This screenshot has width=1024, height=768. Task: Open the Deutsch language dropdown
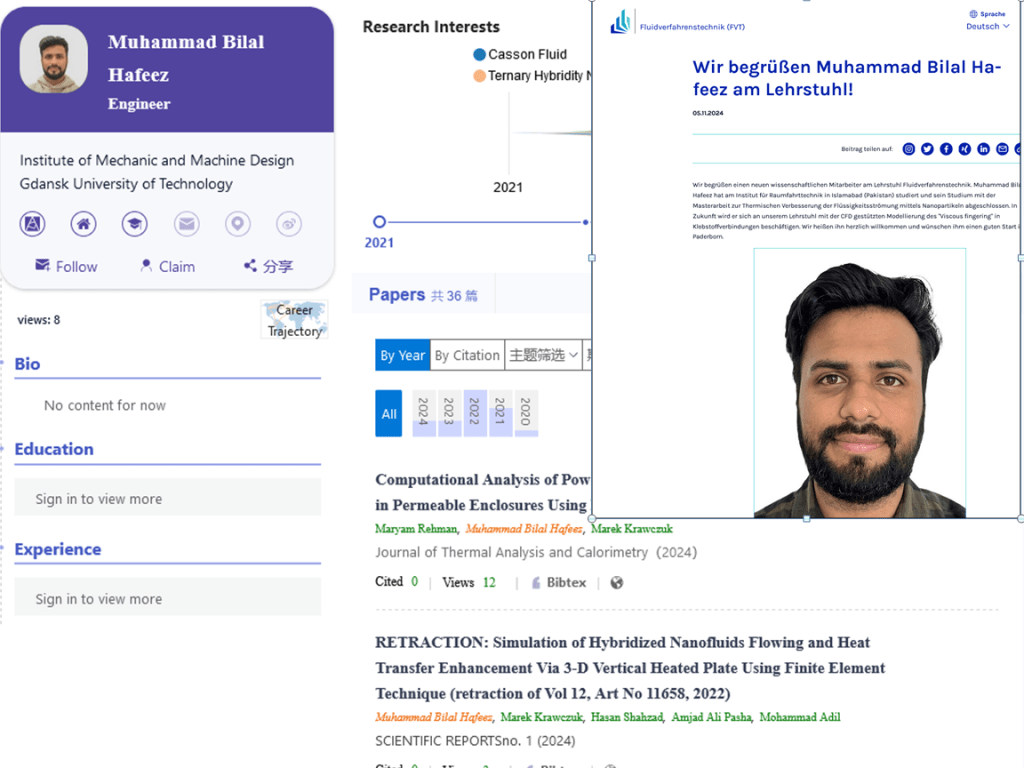[x=987, y=27]
